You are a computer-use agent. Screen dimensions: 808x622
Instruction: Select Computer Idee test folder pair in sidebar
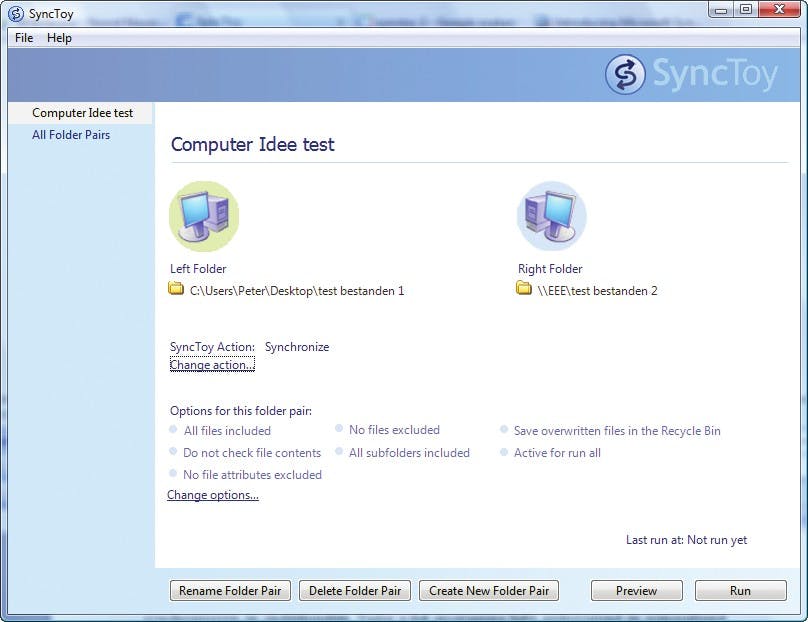pyautogui.click(x=81, y=113)
